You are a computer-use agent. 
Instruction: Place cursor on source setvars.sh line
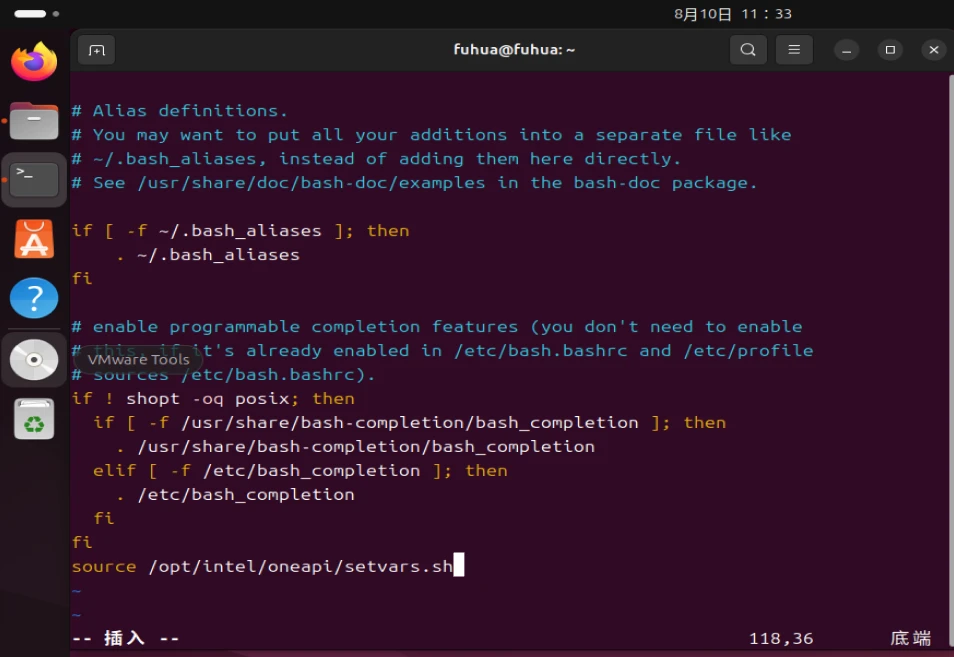click(262, 567)
